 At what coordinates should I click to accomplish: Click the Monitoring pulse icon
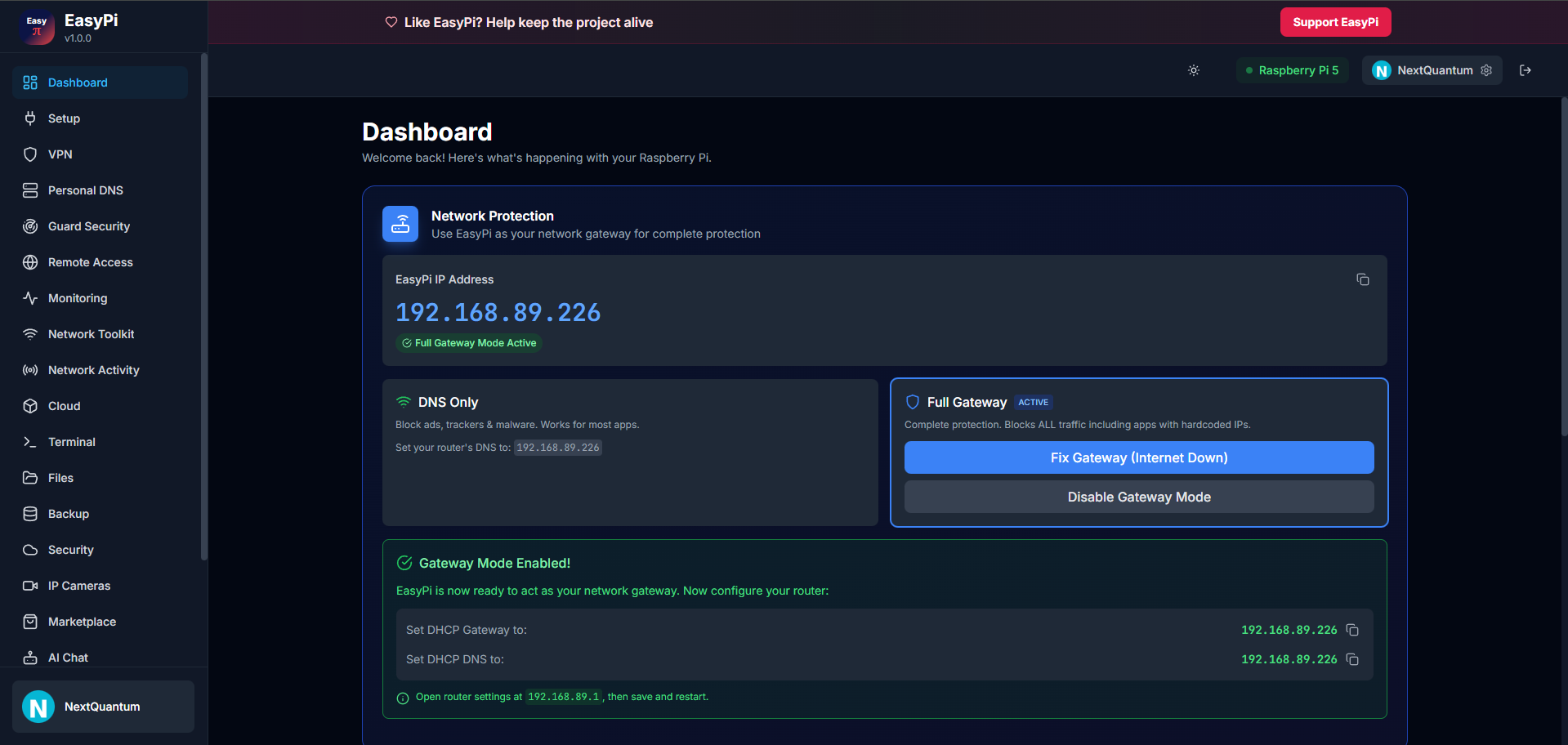(30, 298)
